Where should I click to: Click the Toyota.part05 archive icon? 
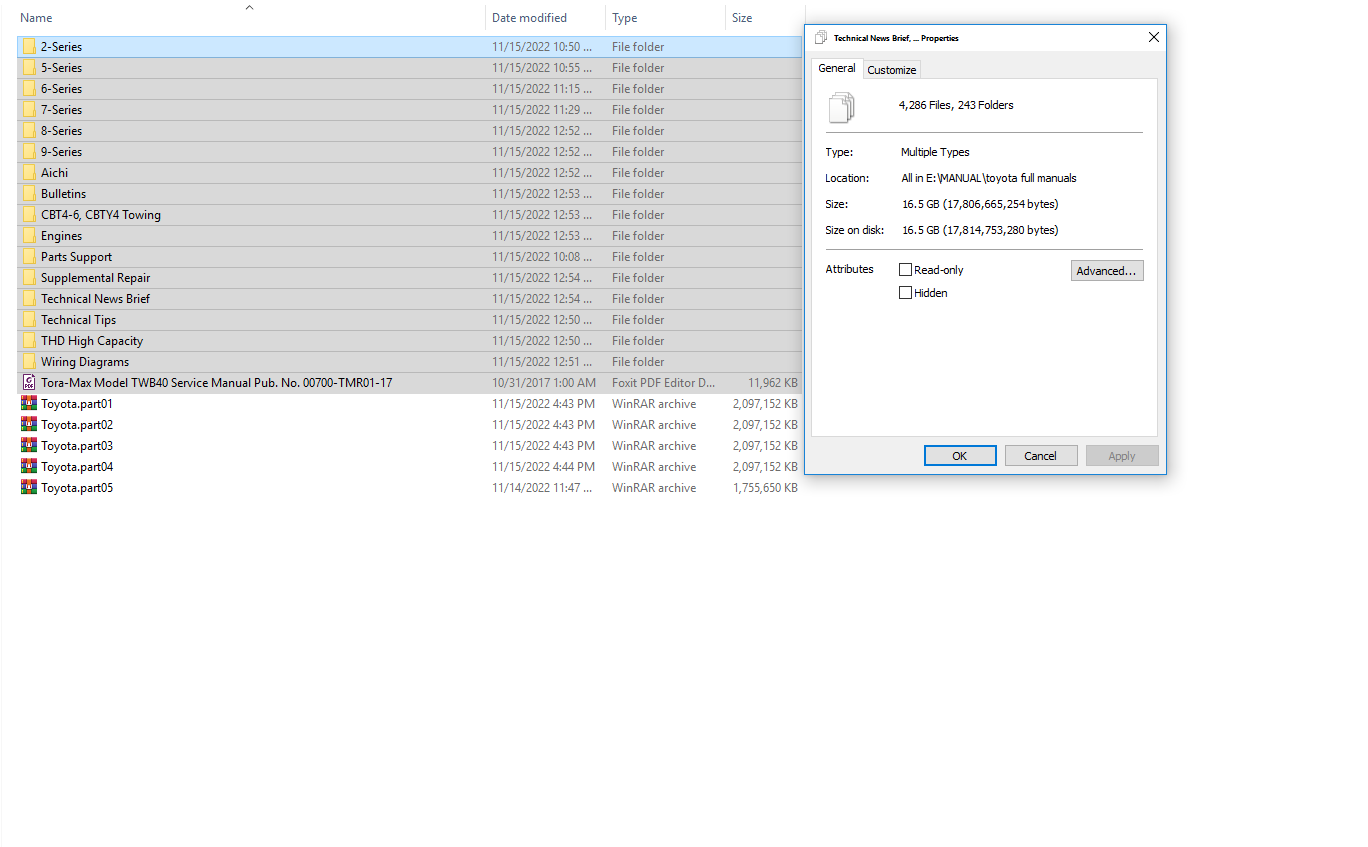click(x=29, y=488)
